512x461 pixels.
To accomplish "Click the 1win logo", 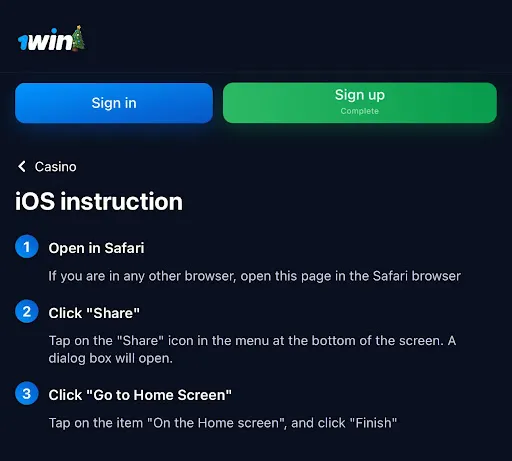I will (x=51, y=39).
